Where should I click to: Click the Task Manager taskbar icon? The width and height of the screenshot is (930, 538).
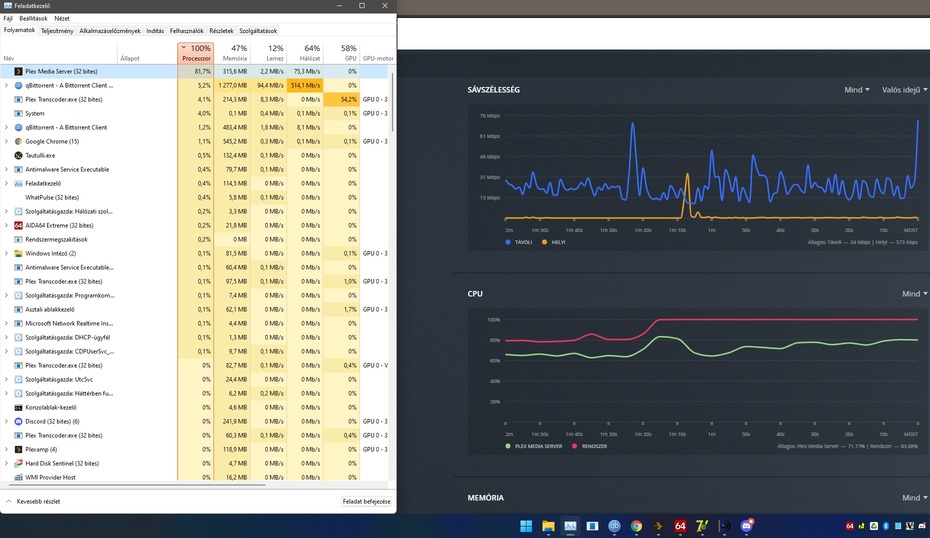pos(570,526)
